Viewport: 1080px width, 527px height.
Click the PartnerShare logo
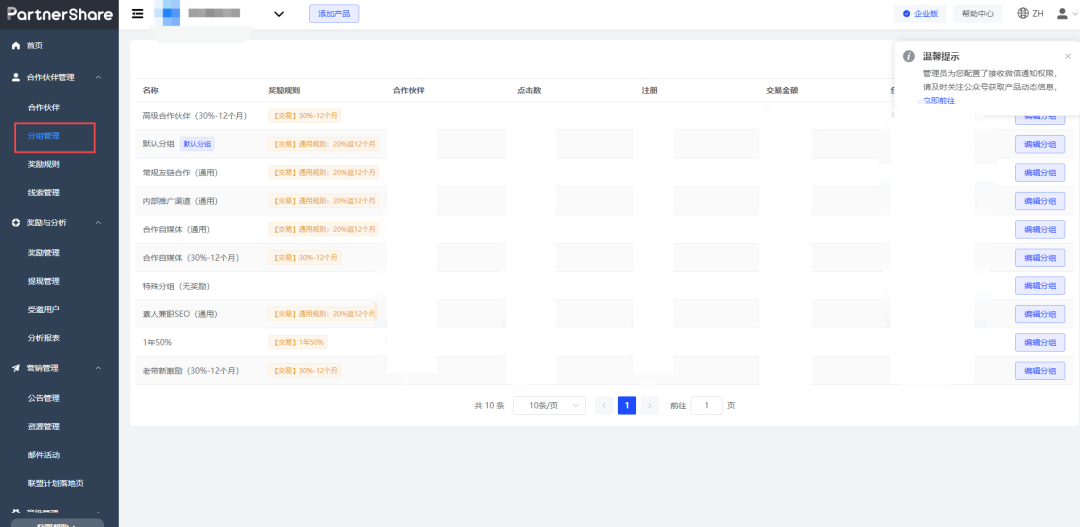coord(59,14)
